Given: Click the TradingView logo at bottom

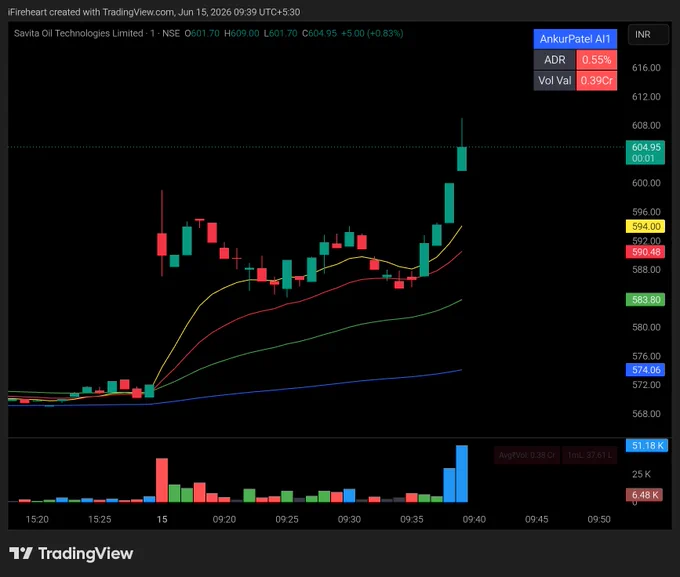Looking at the screenshot, I should coord(71,554).
